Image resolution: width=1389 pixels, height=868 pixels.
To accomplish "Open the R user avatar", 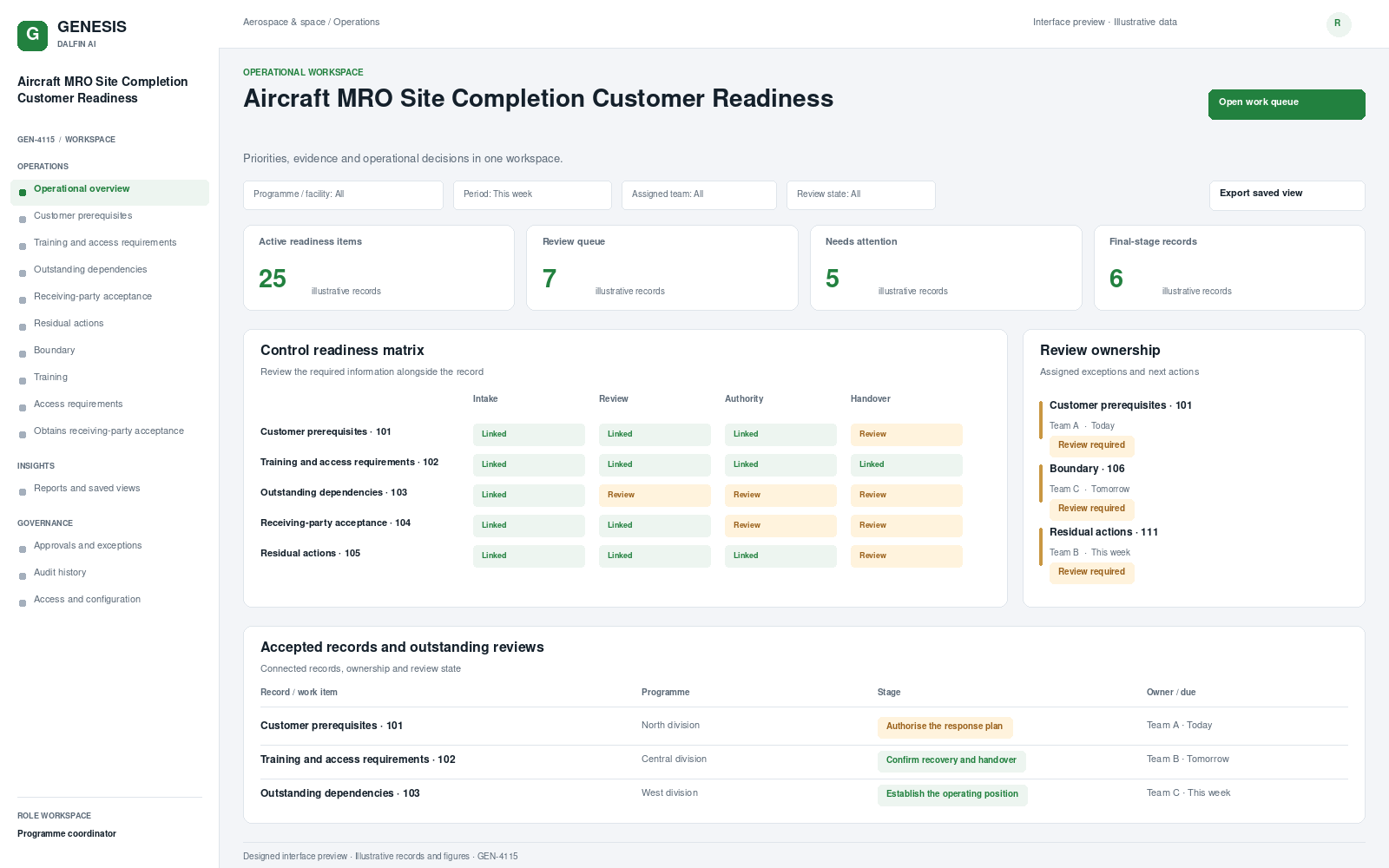I will tap(1339, 23).
